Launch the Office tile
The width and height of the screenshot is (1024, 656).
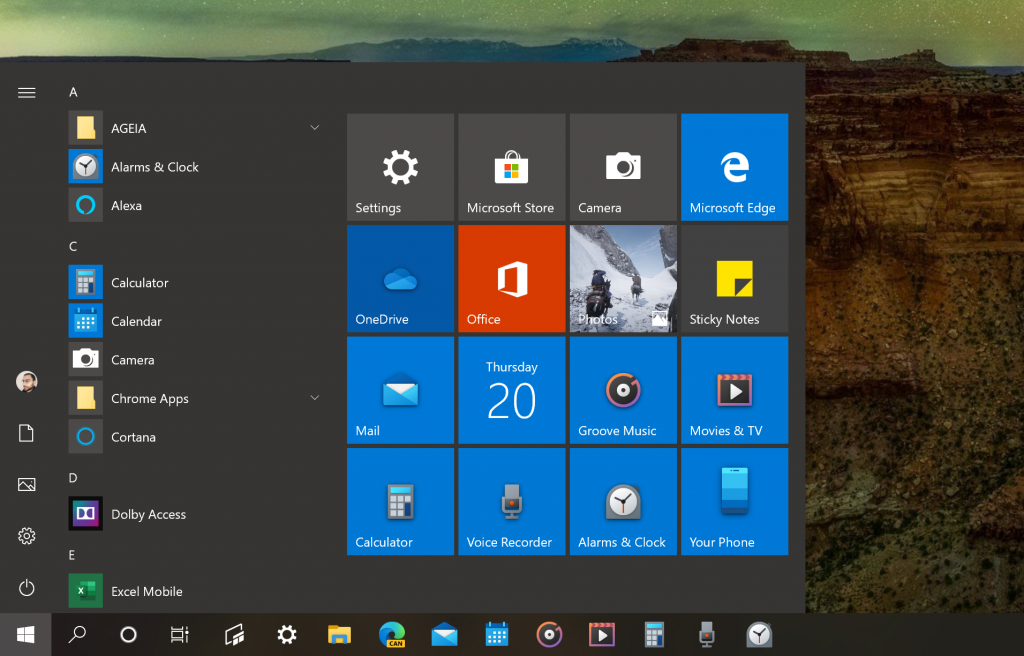(x=511, y=278)
